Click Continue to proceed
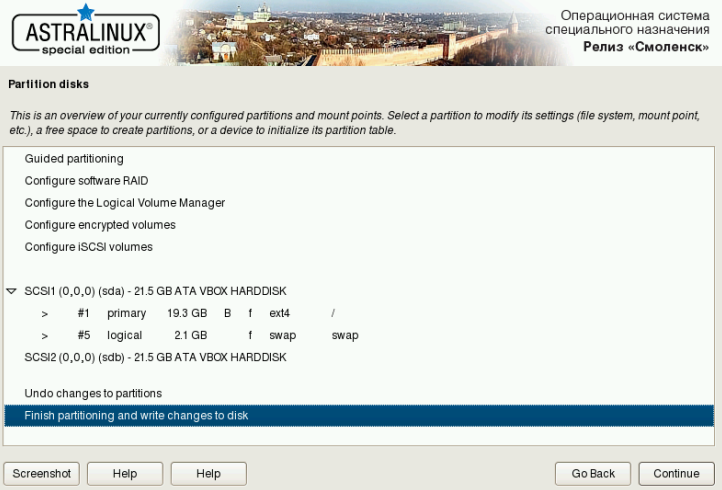Viewport: 722px width, 490px height. (676, 473)
